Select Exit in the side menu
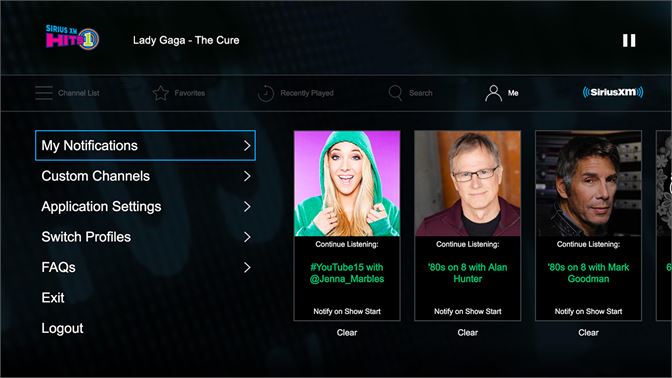Viewport: 672px width, 378px height. 53,298
